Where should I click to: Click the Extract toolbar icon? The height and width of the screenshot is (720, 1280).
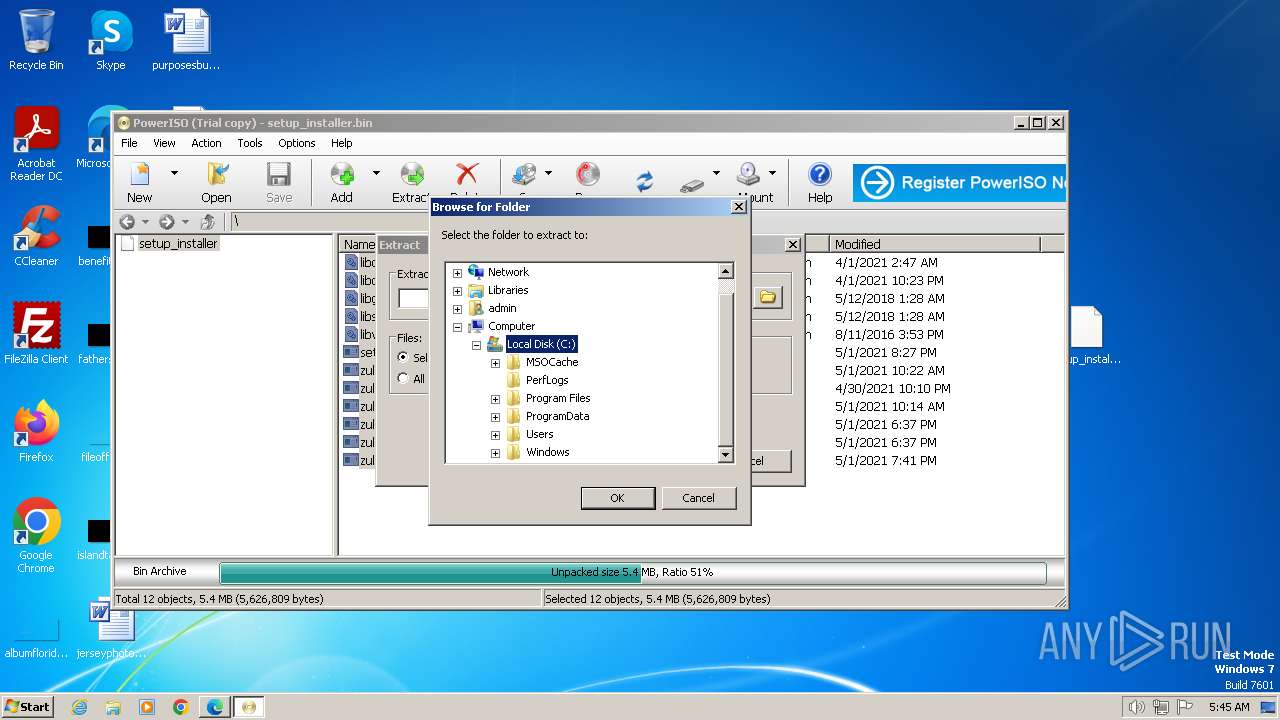point(412,175)
